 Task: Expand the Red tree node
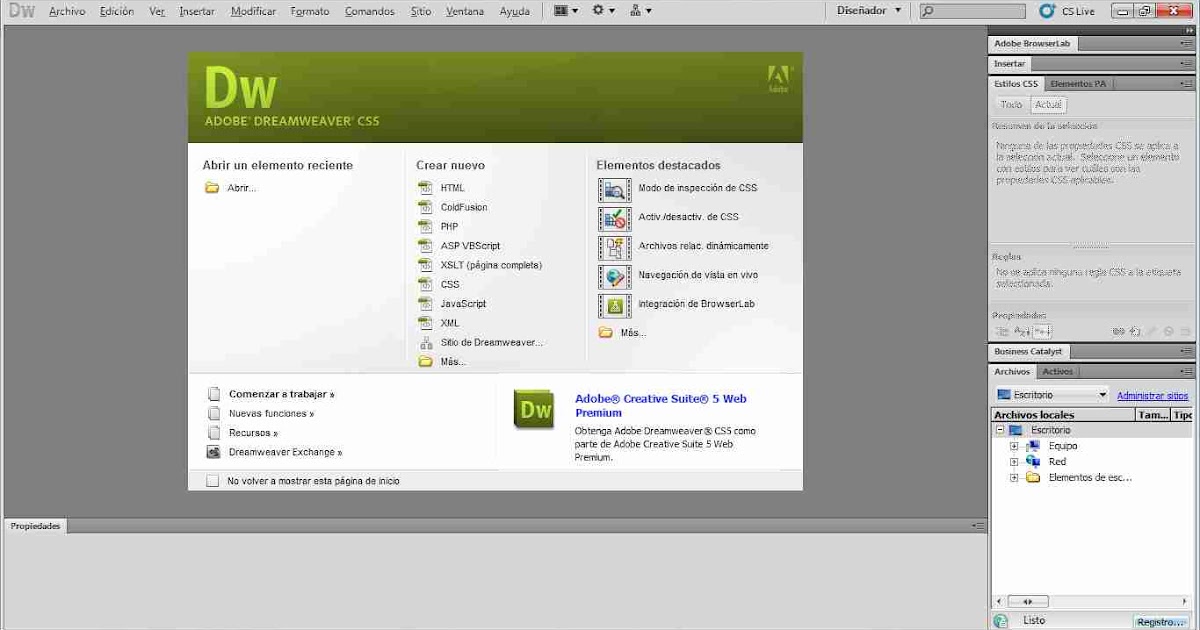[x=1014, y=462]
